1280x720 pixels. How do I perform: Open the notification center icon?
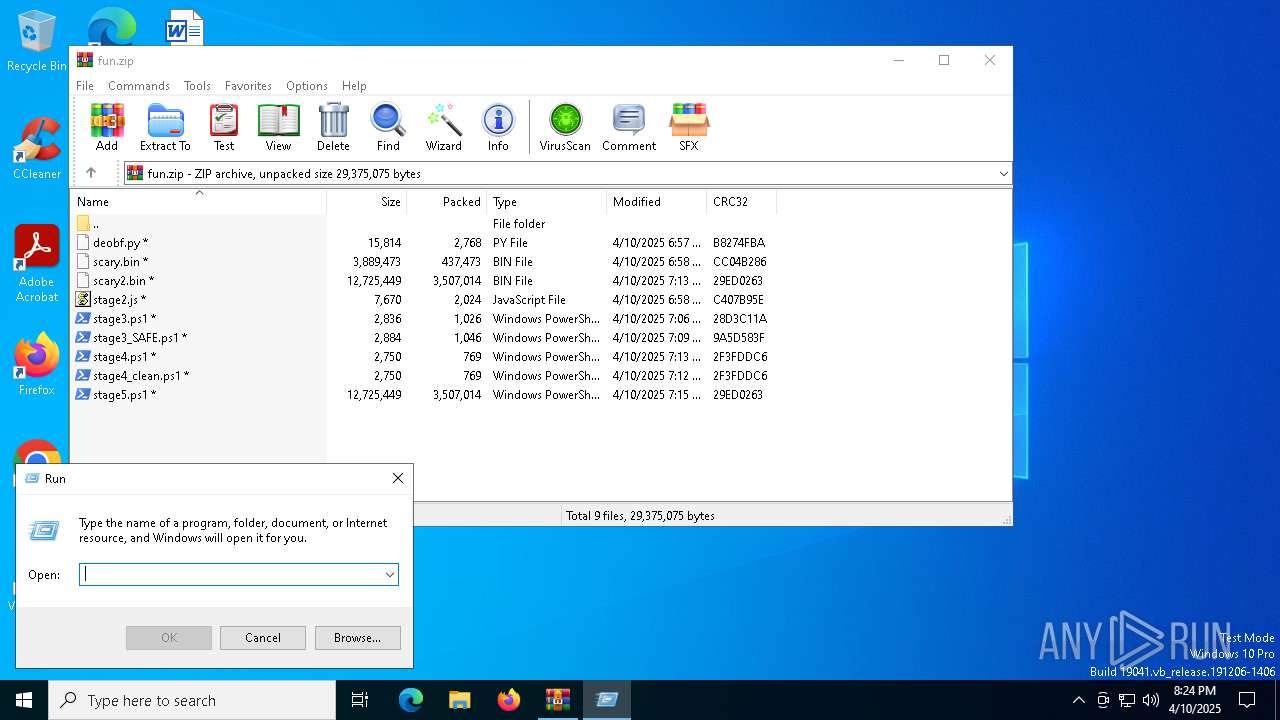[1247, 700]
